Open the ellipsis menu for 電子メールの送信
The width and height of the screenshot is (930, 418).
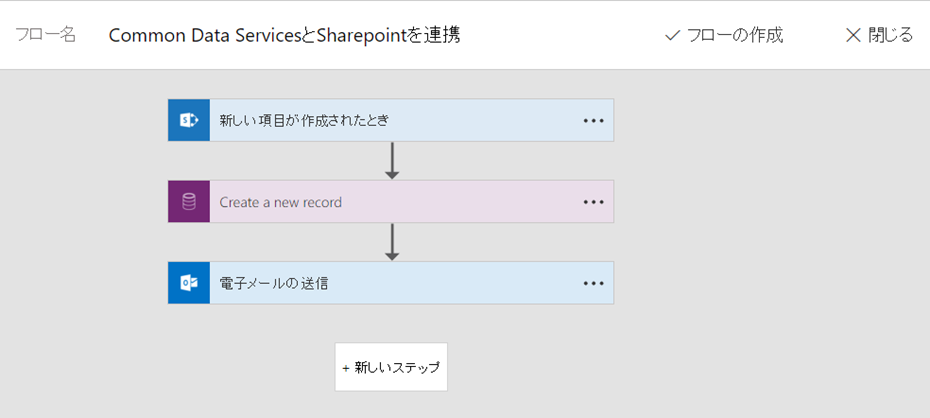tap(593, 283)
